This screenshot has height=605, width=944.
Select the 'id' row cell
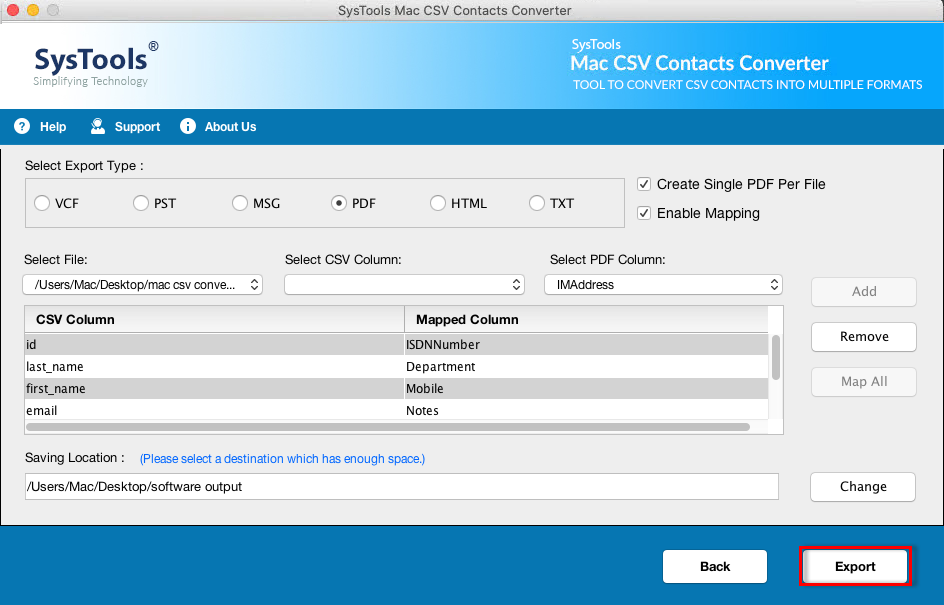click(x=214, y=344)
